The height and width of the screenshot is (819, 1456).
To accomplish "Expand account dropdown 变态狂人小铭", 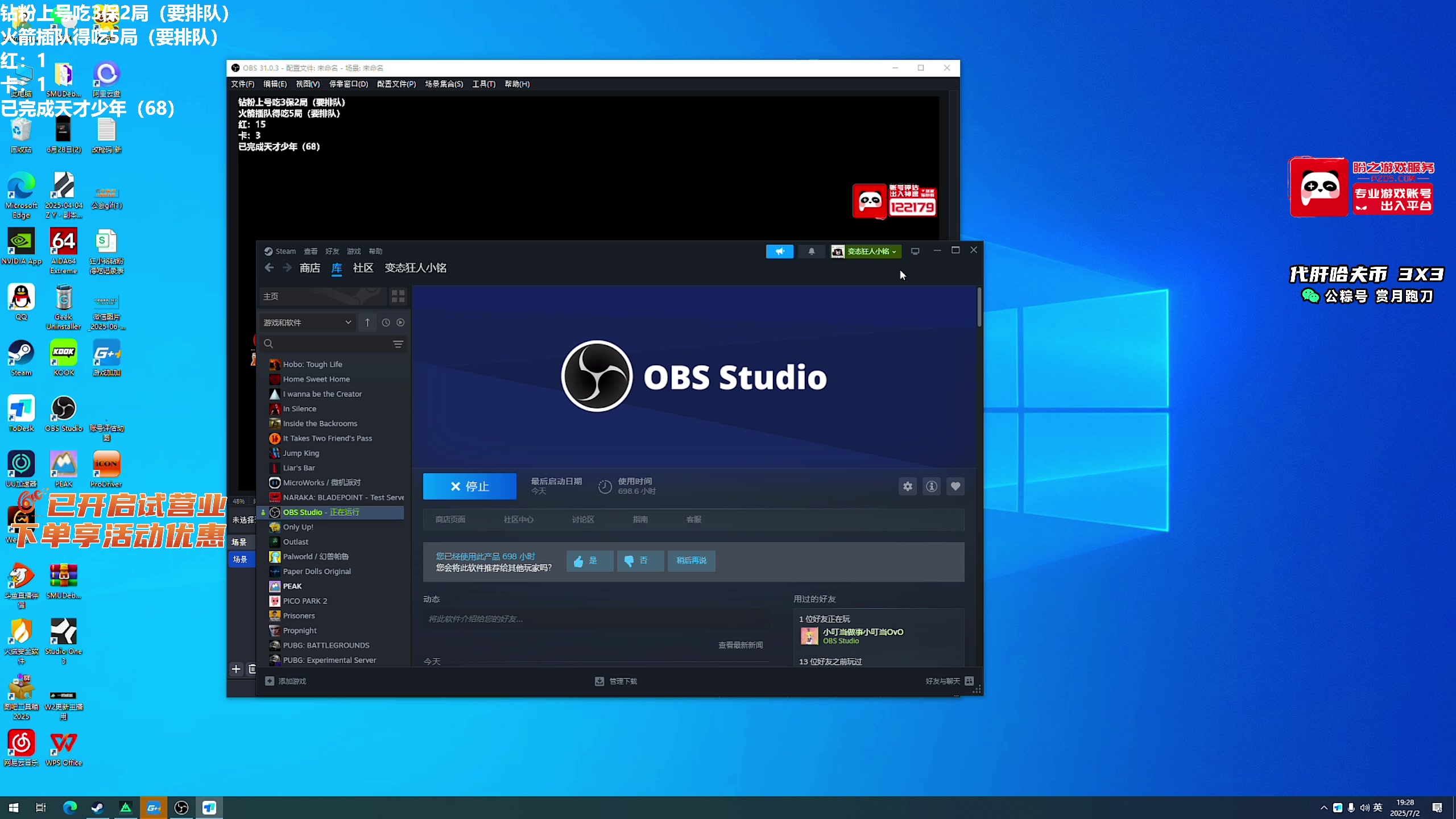I will point(866,251).
